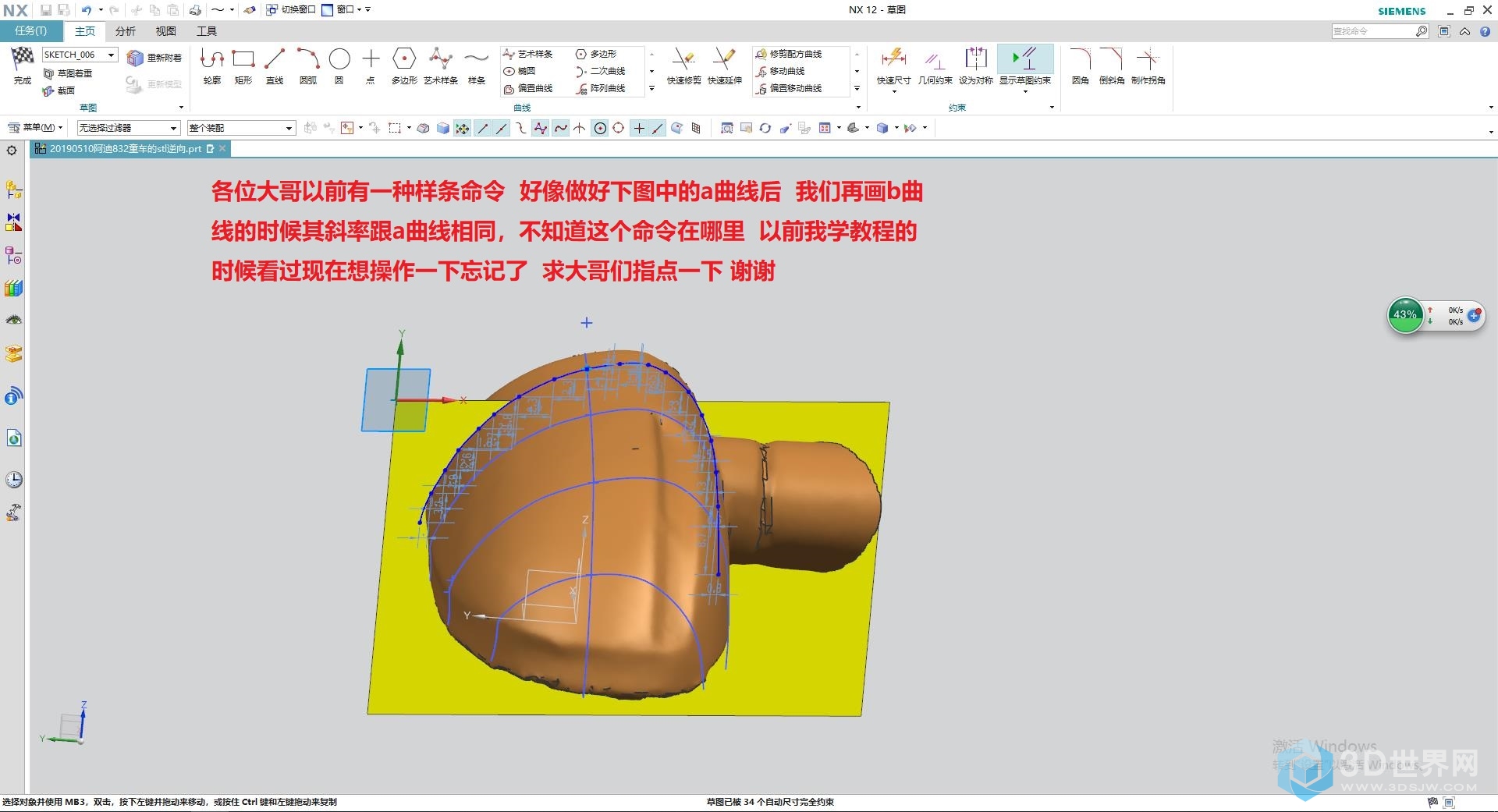1498x812 pixels.
Task: Open the SKETCH_006 sketch name dropdown
Action: pos(111,55)
